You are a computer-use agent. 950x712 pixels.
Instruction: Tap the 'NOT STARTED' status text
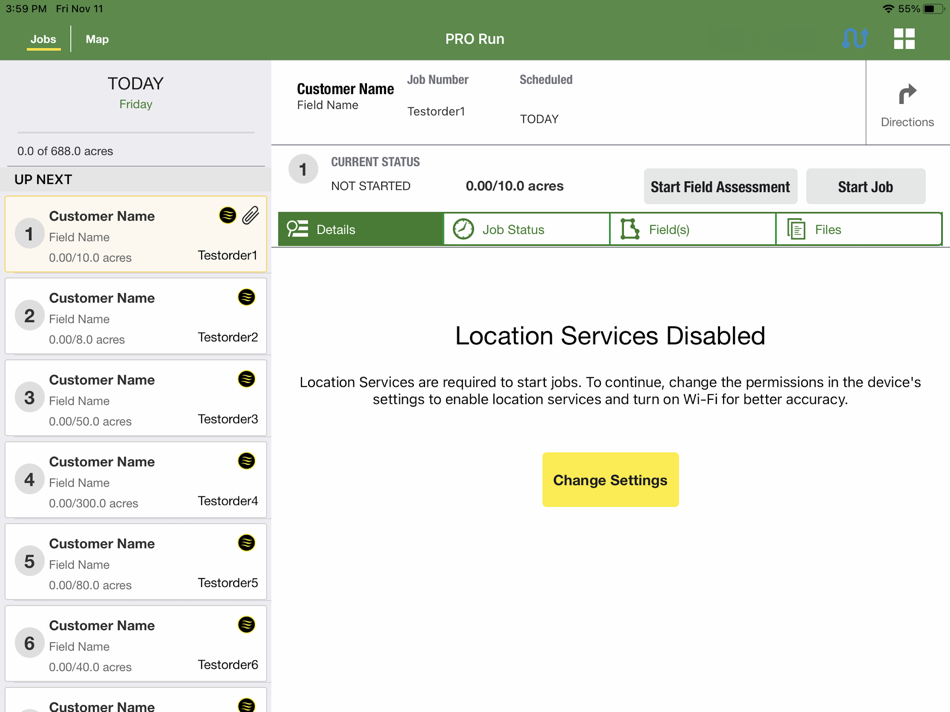(x=370, y=186)
